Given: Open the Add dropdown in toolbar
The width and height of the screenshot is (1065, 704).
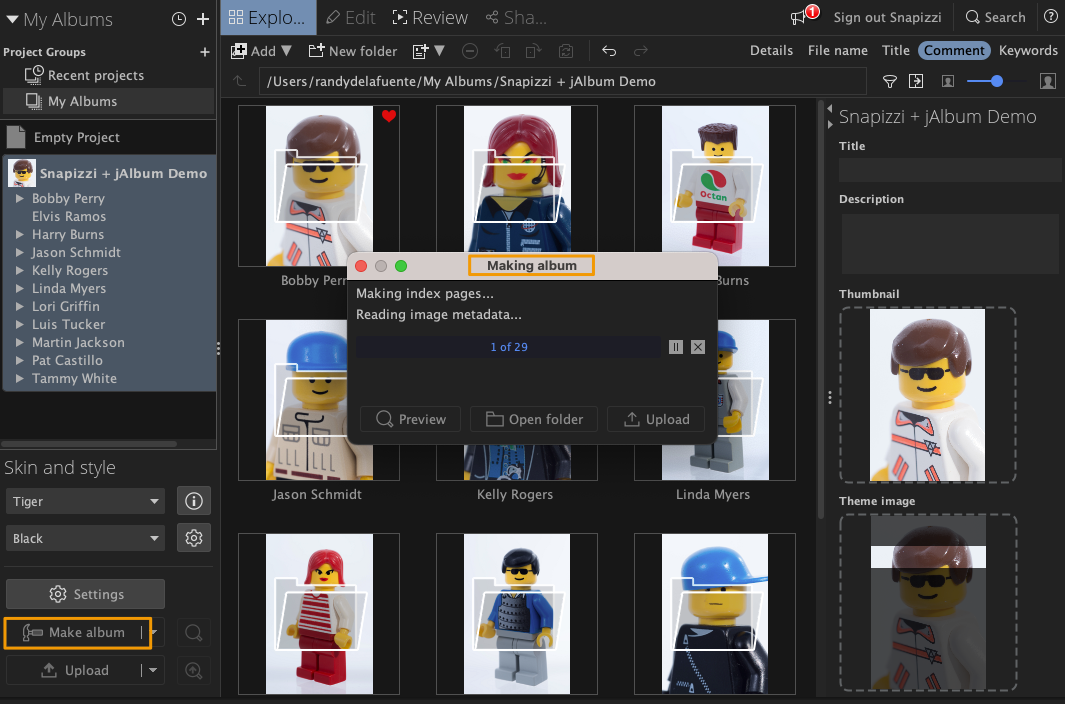Looking at the screenshot, I should [x=261, y=51].
